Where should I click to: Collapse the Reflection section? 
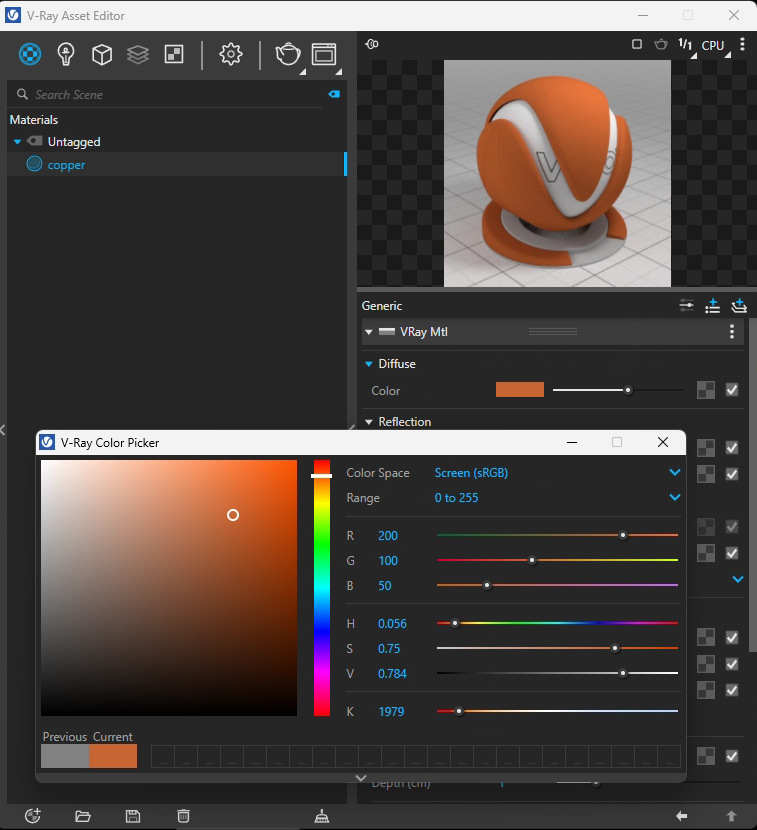point(369,422)
